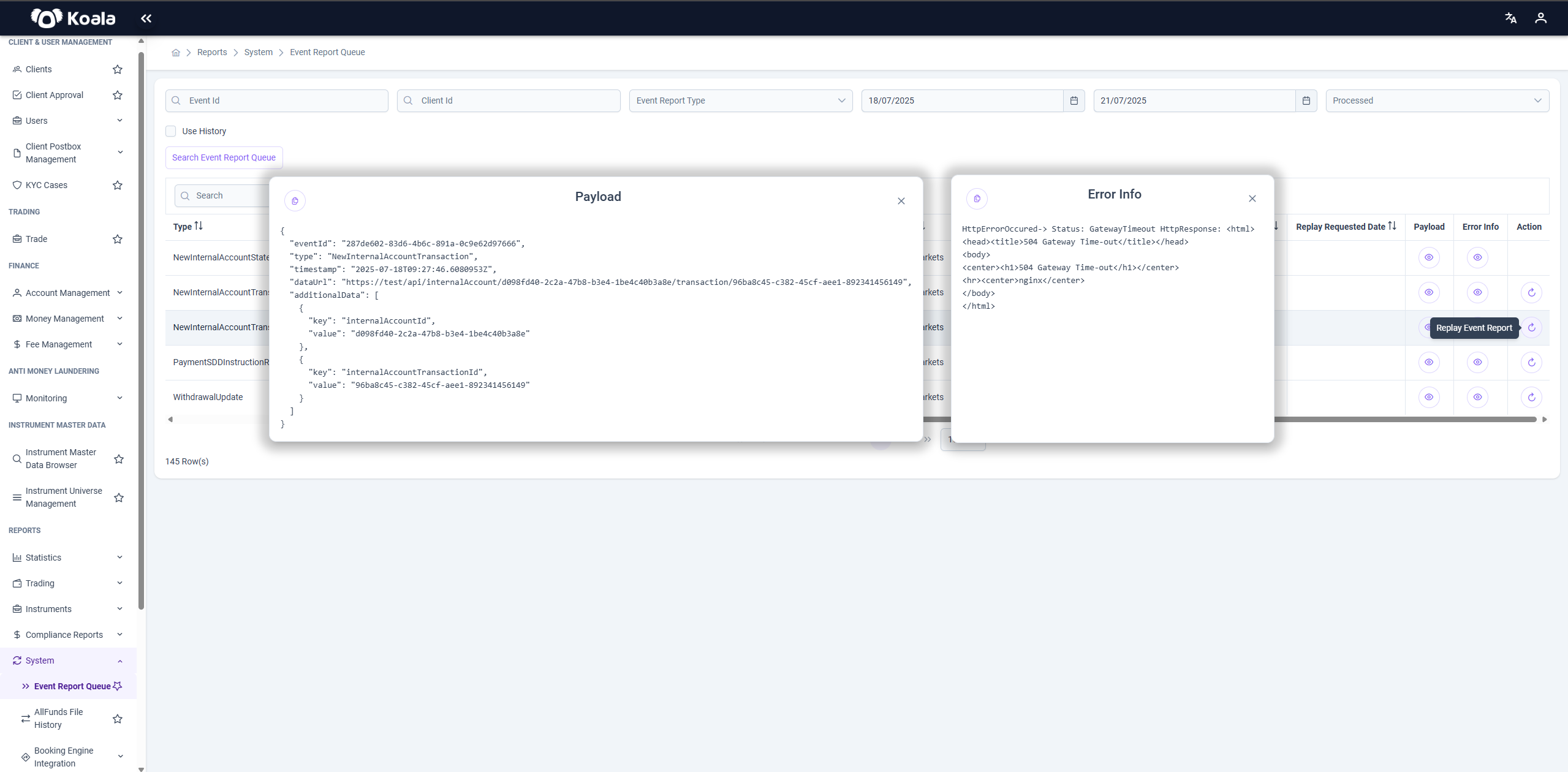1568x772 pixels.
Task: Enable the Use History checkbox
Action: (x=171, y=131)
